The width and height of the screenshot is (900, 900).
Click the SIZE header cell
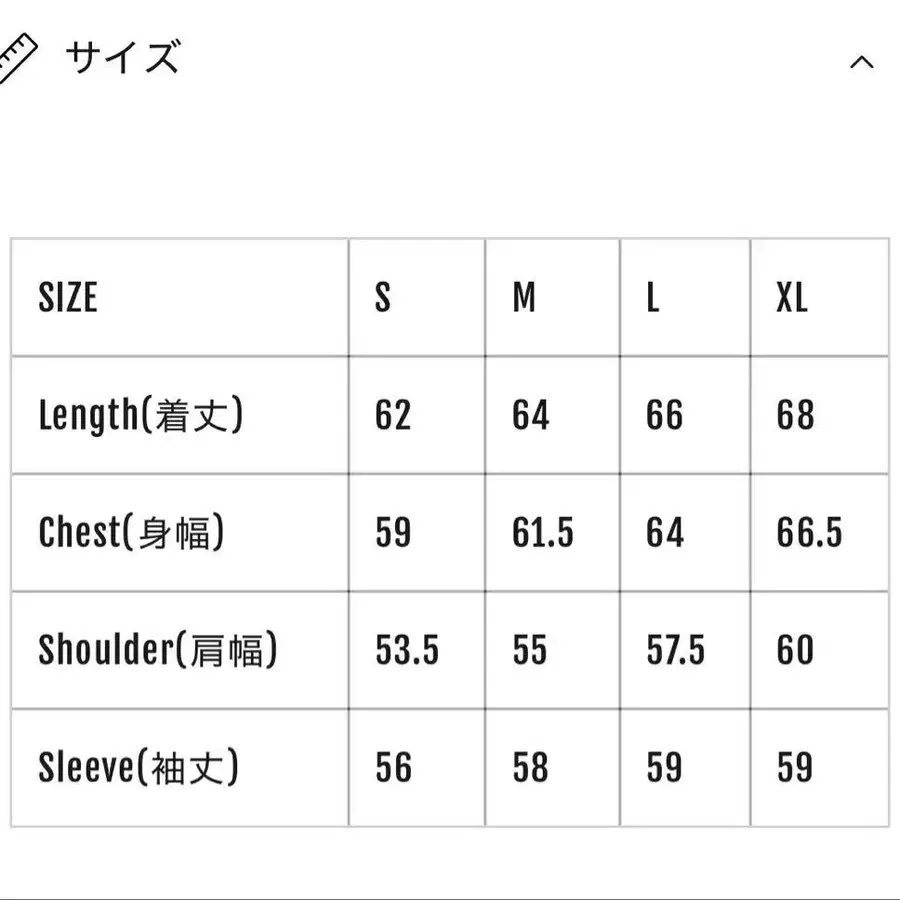click(x=68, y=297)
